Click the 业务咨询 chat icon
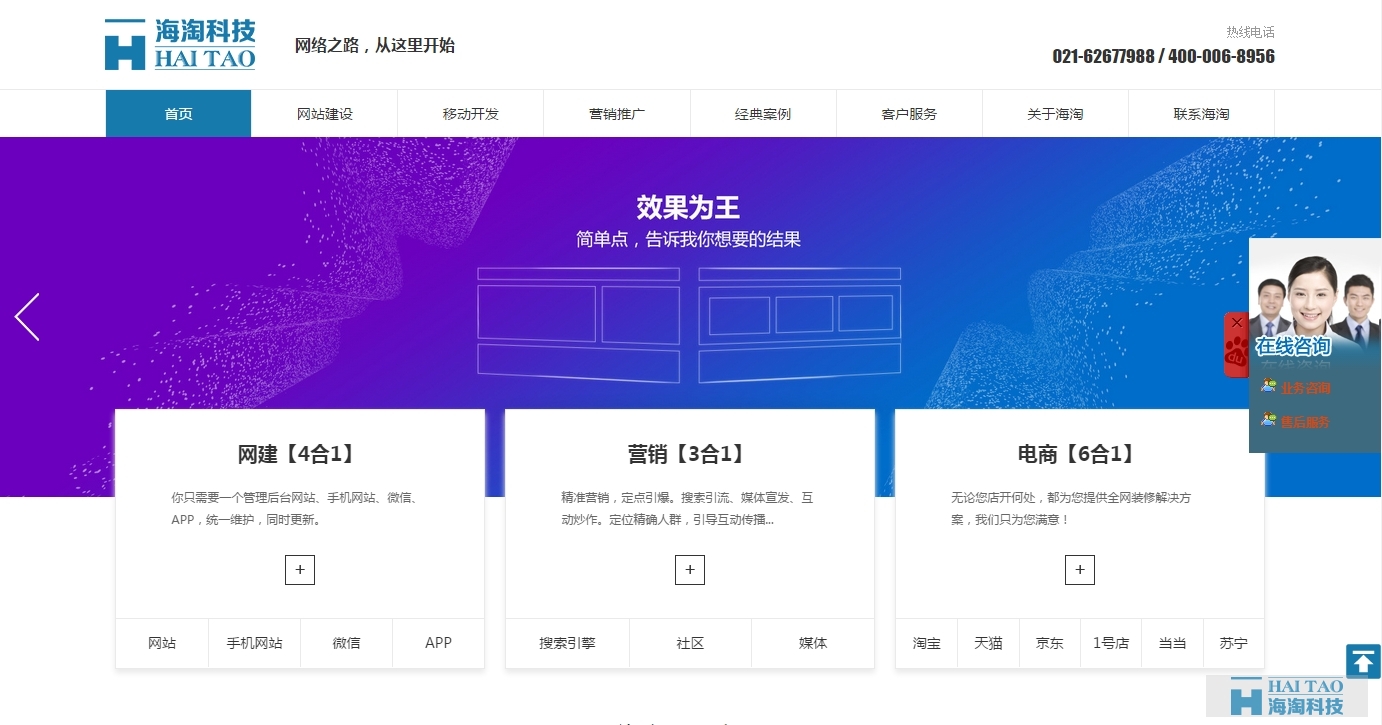 1269,387
